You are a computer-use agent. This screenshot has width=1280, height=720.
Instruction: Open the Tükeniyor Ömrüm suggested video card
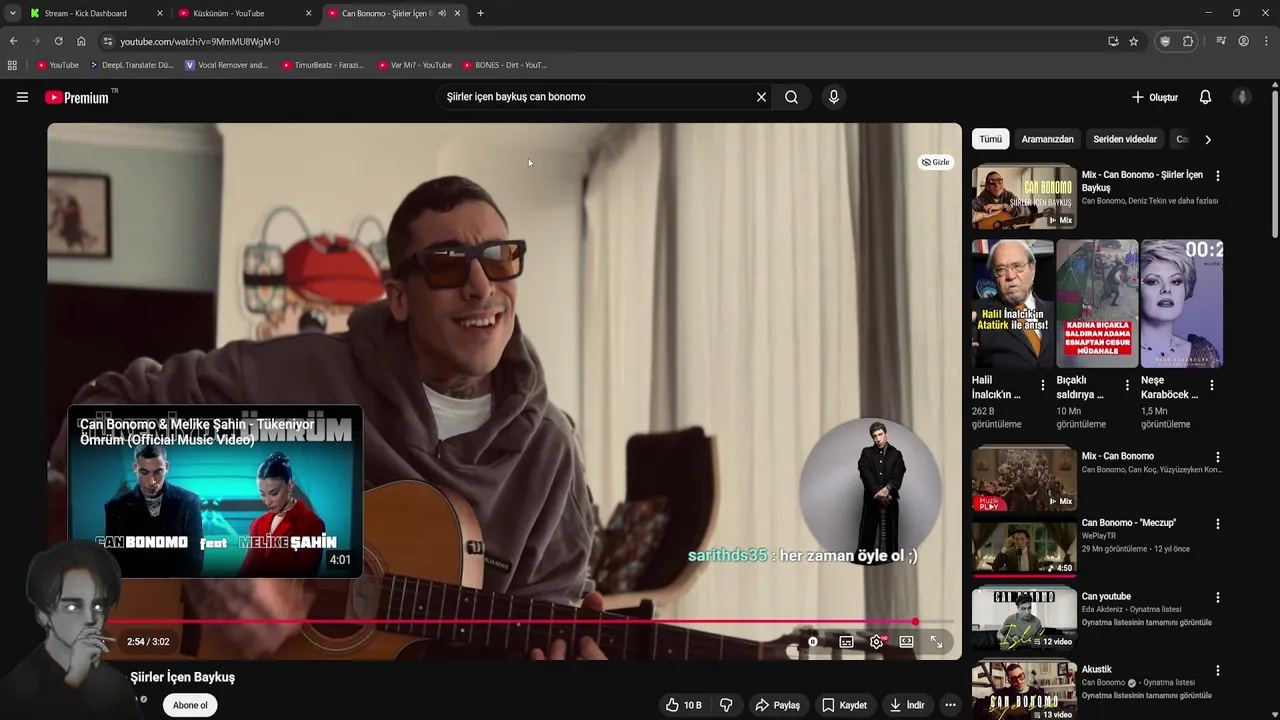pyautogui.click(x=215, y=491)
